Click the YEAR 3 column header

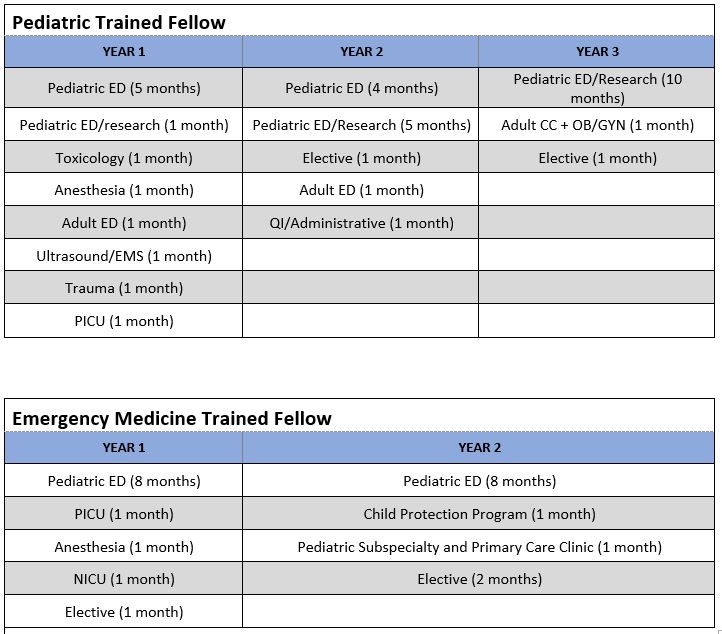pyautogui.click(x=597, y=52)
